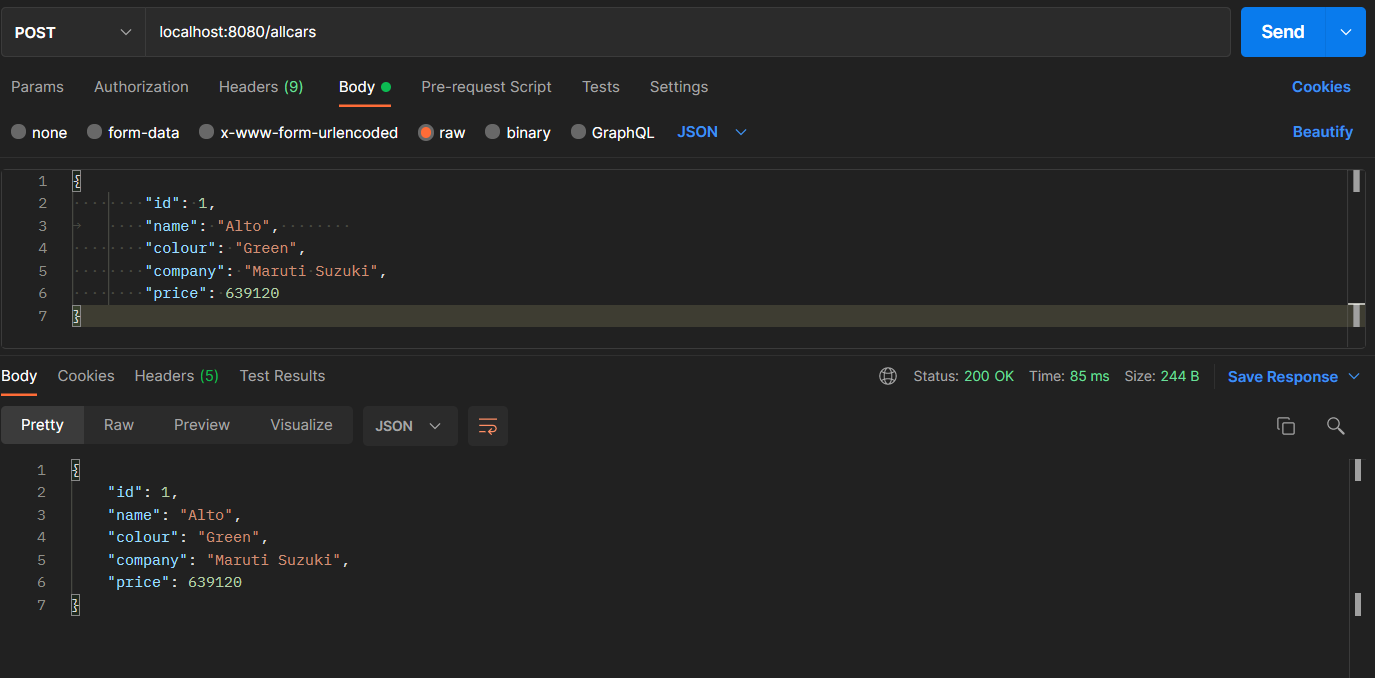
Task: Open the Tests tab
Action: point(600,87)
